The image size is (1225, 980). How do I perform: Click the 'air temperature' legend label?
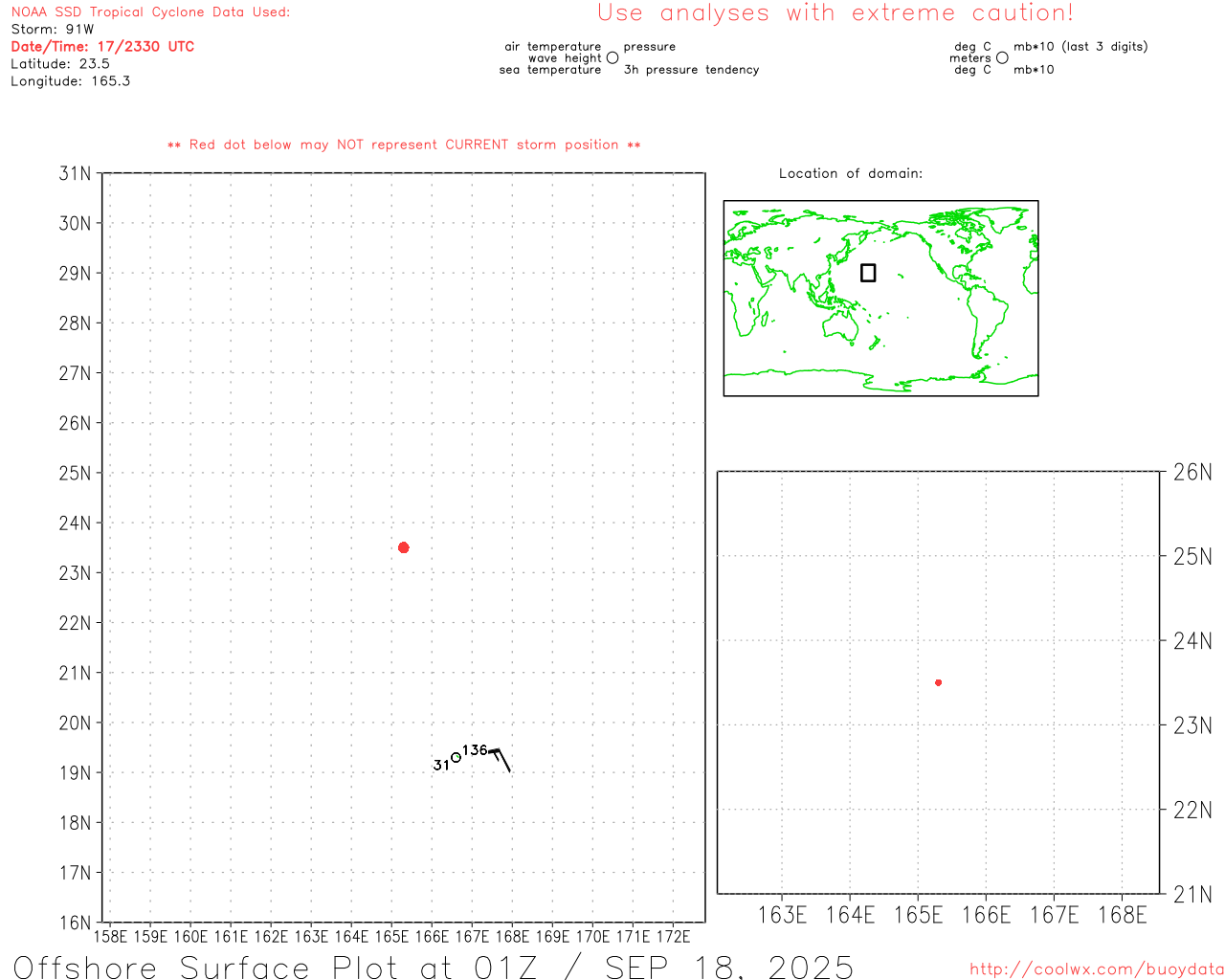pyautogui.click(x=553, y=46)
